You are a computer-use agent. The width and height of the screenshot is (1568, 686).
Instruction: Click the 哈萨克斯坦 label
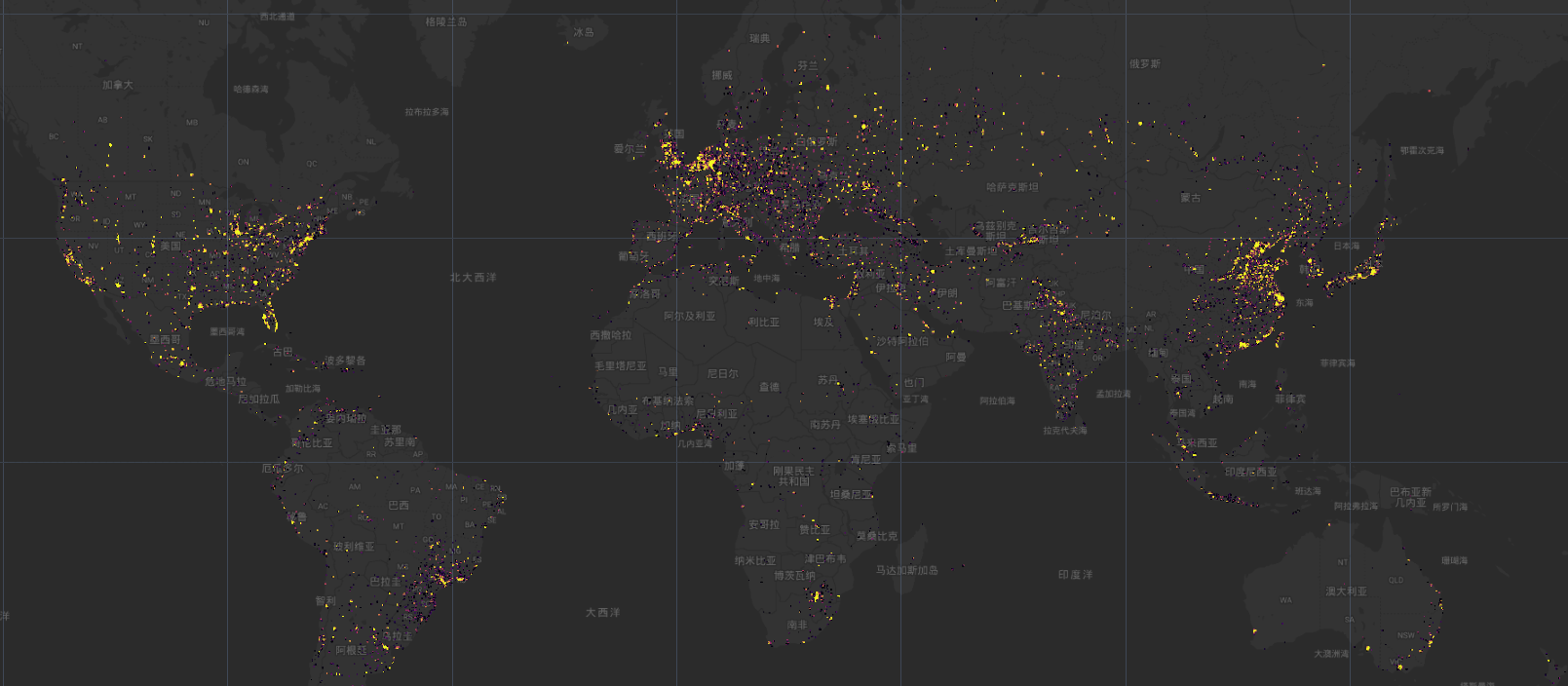pyautogui.click(x=1013, y=187)
